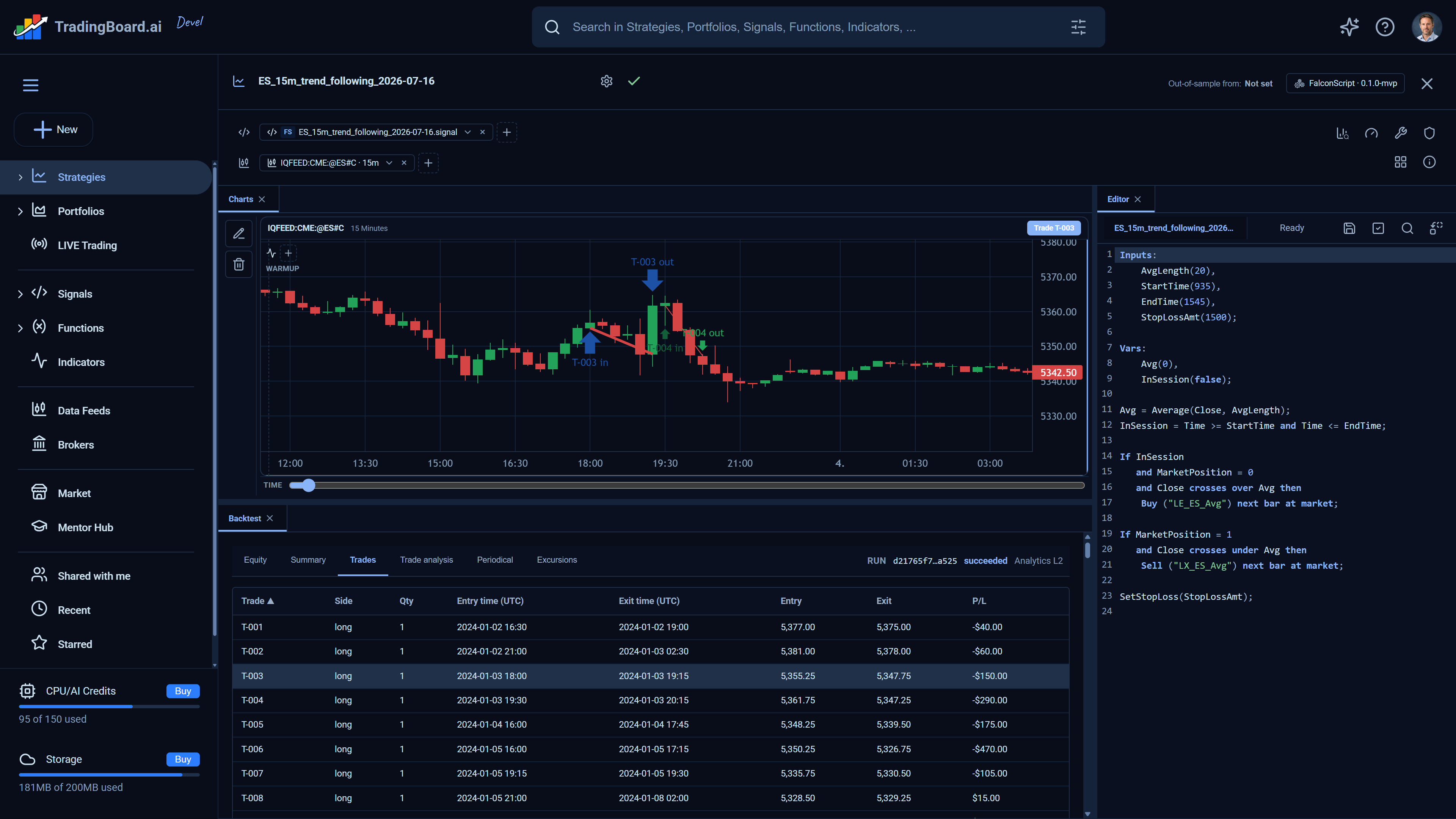Open the strategy info icon
The image size is (1456, 819).
(x=1429, y=162)
